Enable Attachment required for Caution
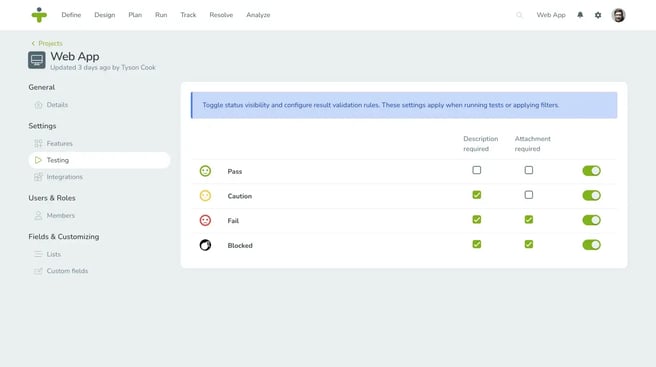 (529, 195)
